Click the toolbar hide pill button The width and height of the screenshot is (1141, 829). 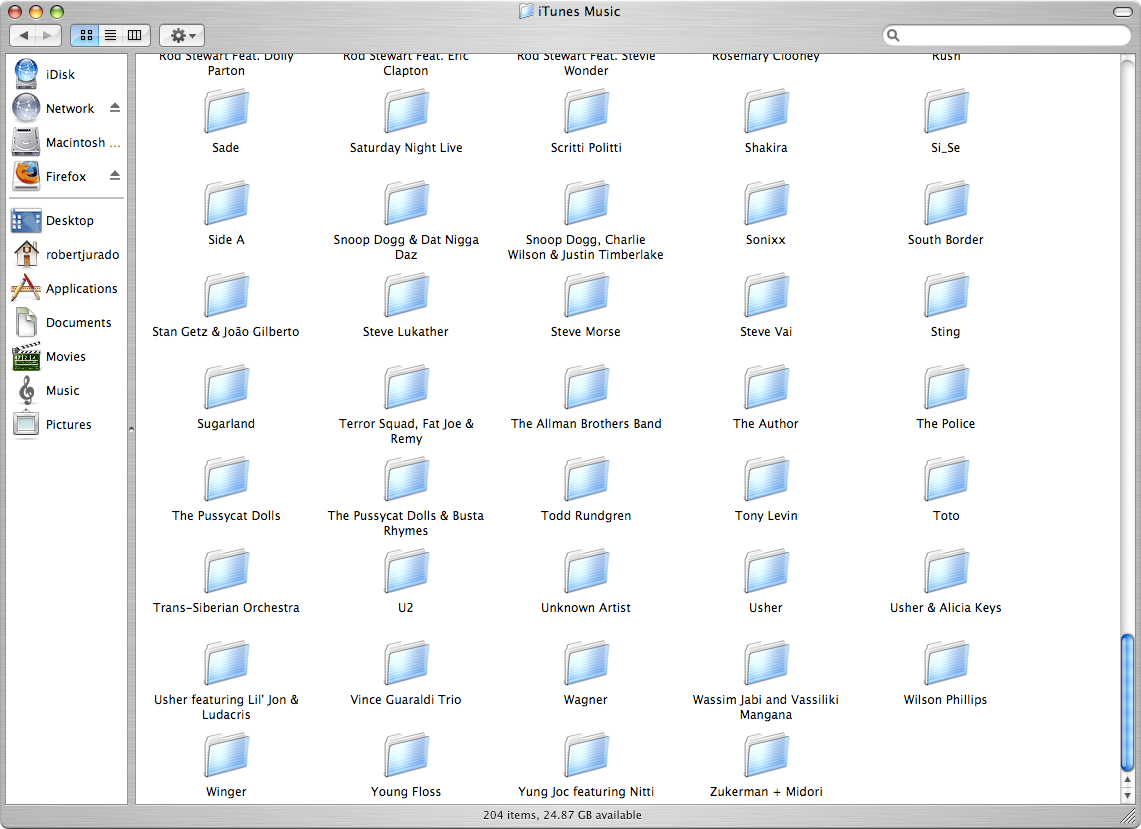(x=1123, y=12)
